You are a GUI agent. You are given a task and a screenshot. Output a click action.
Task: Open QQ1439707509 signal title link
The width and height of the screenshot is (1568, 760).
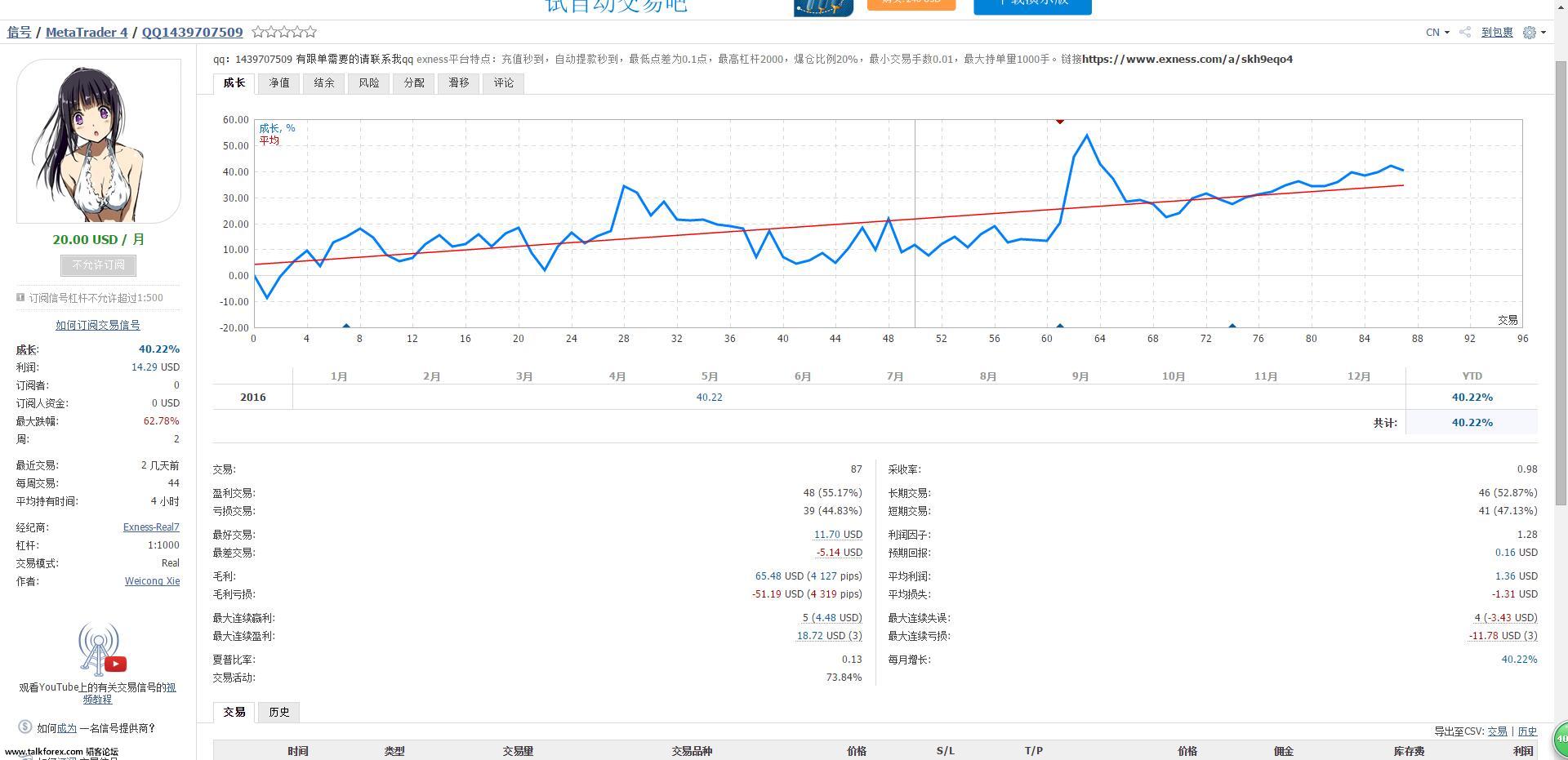pyautogui.click(x=192, y=32)
